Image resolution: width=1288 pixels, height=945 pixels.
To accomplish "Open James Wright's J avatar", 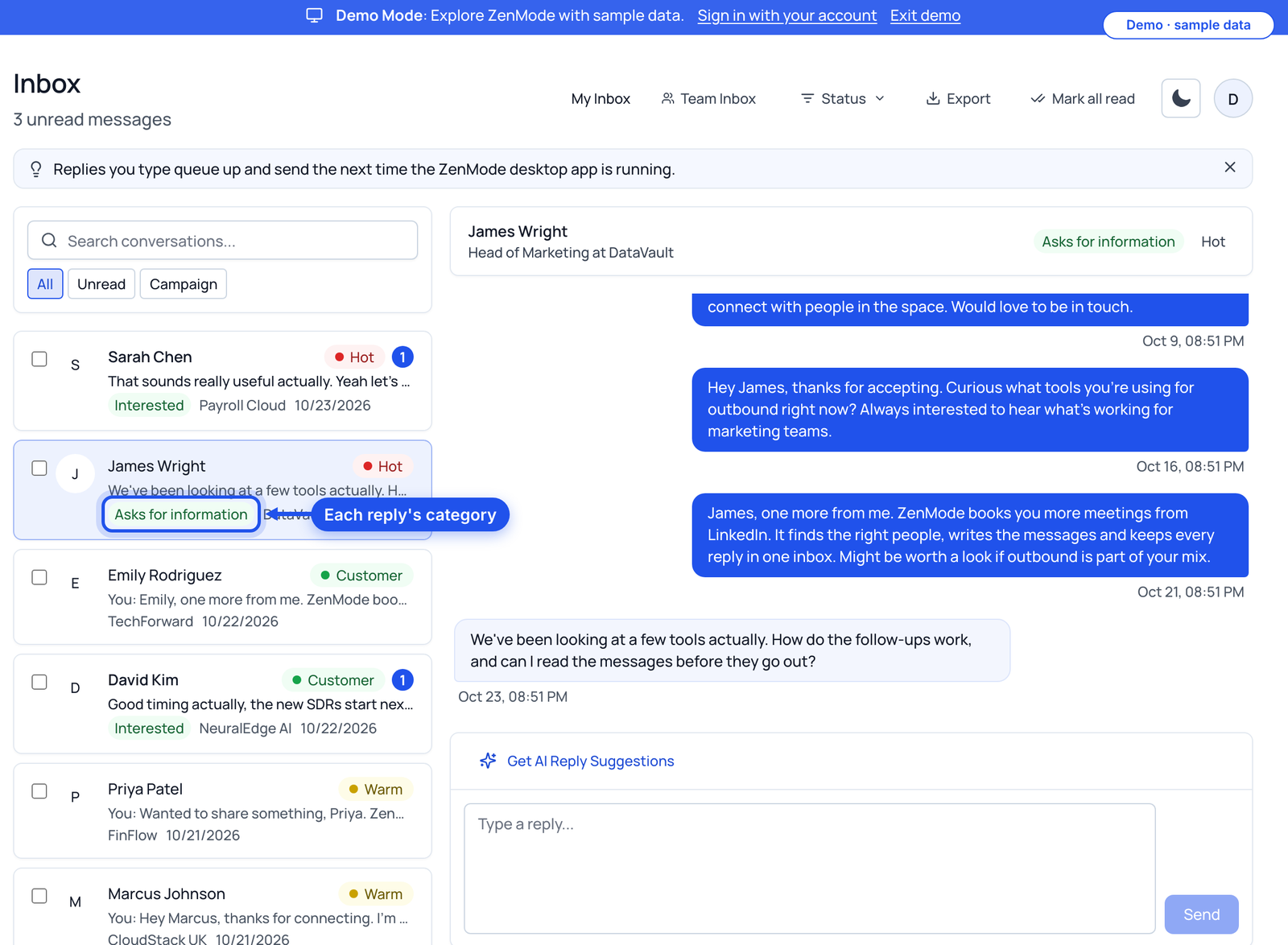I will tap(75, 474).
